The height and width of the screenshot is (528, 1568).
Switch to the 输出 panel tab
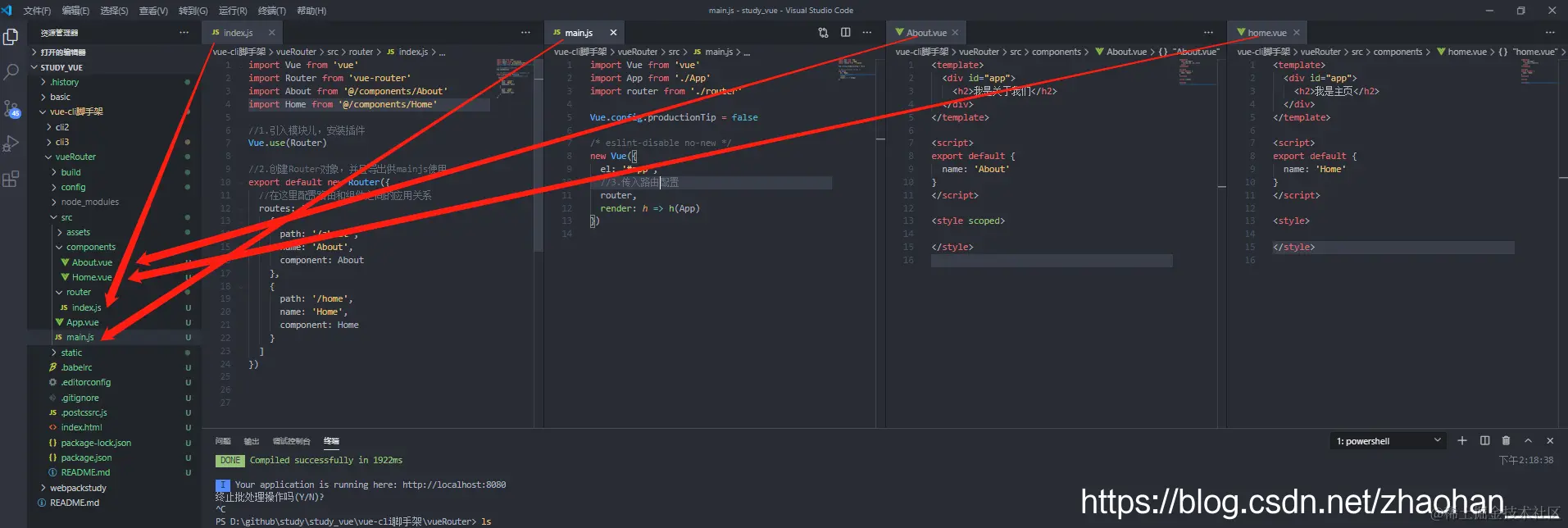[252, 441]
